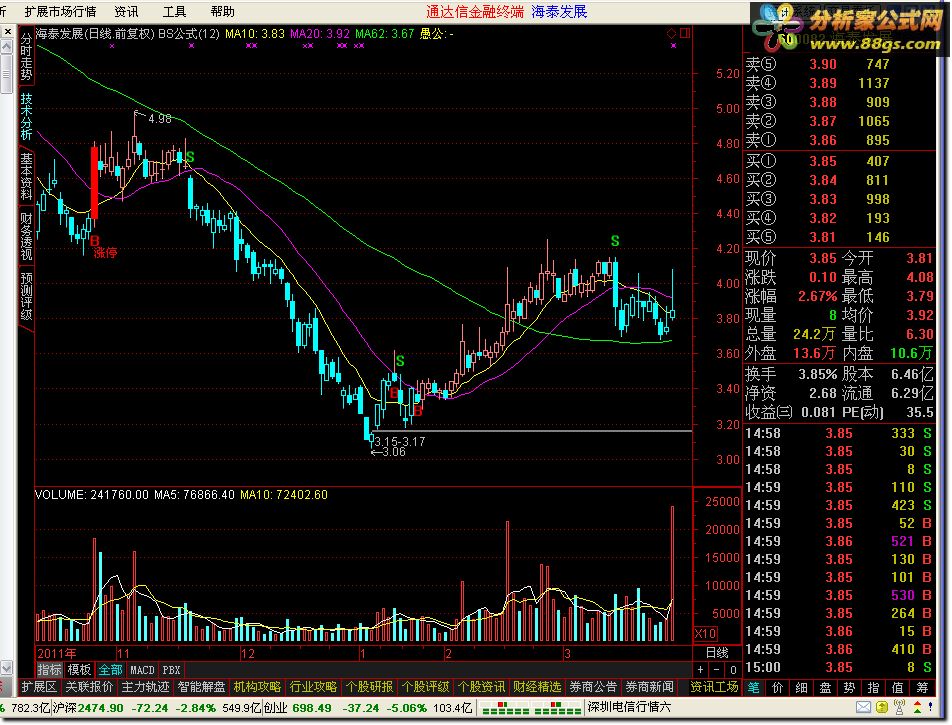Click the market breadth red-green indicator
The width and height of the screenshot is (952, 725).
(530, 708)
